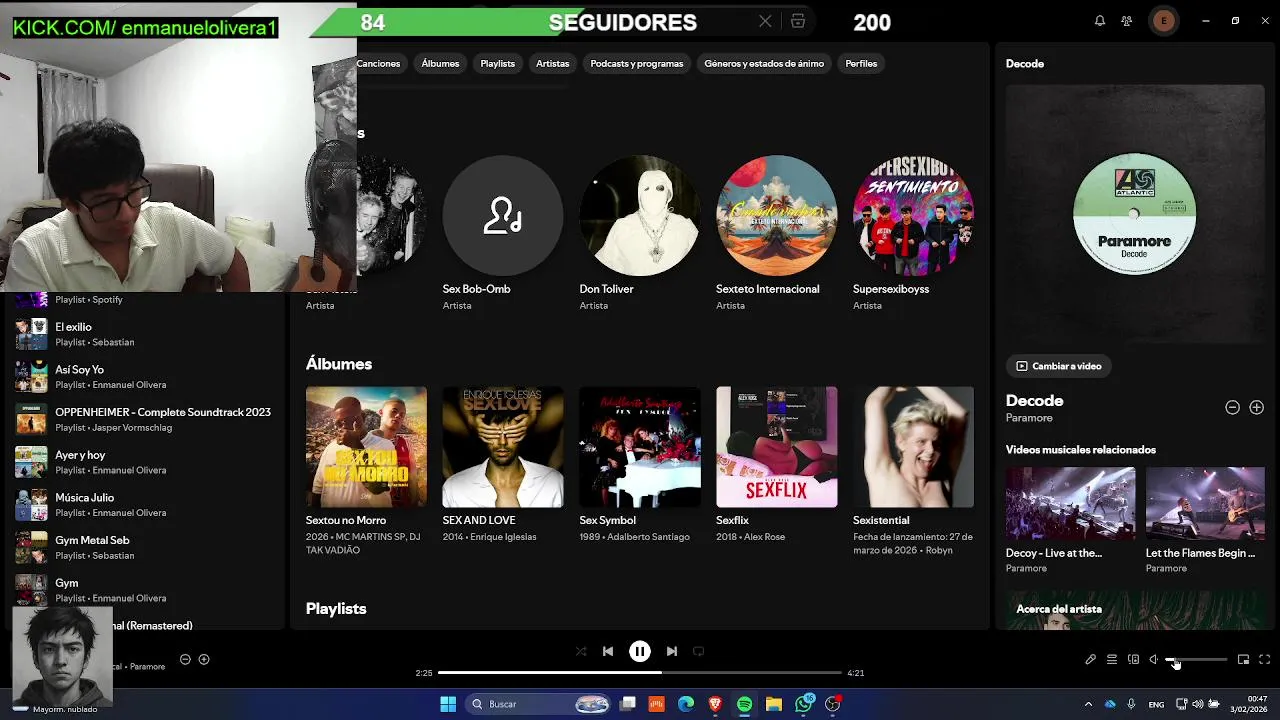Image resolution: width=1280 pixels, height=720 pixels.
Task: Play the Decoy - Live video thumbnail
Action: 1070,504
